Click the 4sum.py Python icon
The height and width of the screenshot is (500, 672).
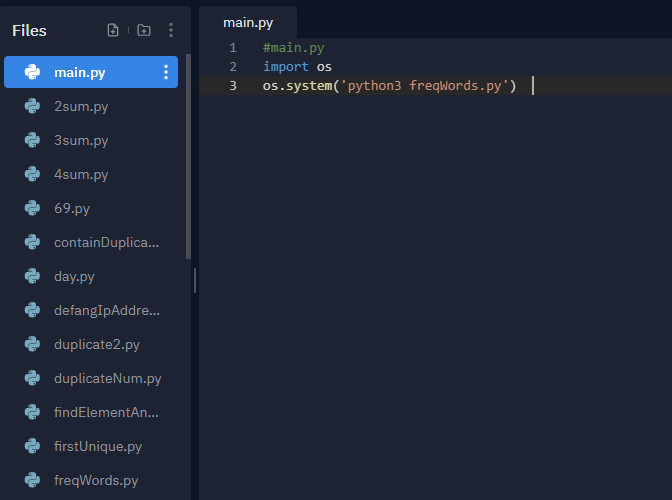coord(32,174)
